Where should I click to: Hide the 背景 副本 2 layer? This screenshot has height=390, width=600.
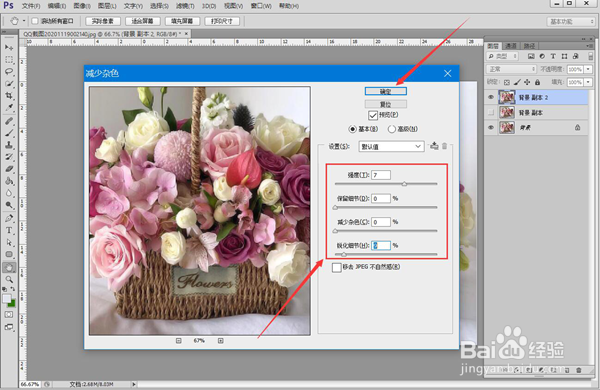pos(491,97)
